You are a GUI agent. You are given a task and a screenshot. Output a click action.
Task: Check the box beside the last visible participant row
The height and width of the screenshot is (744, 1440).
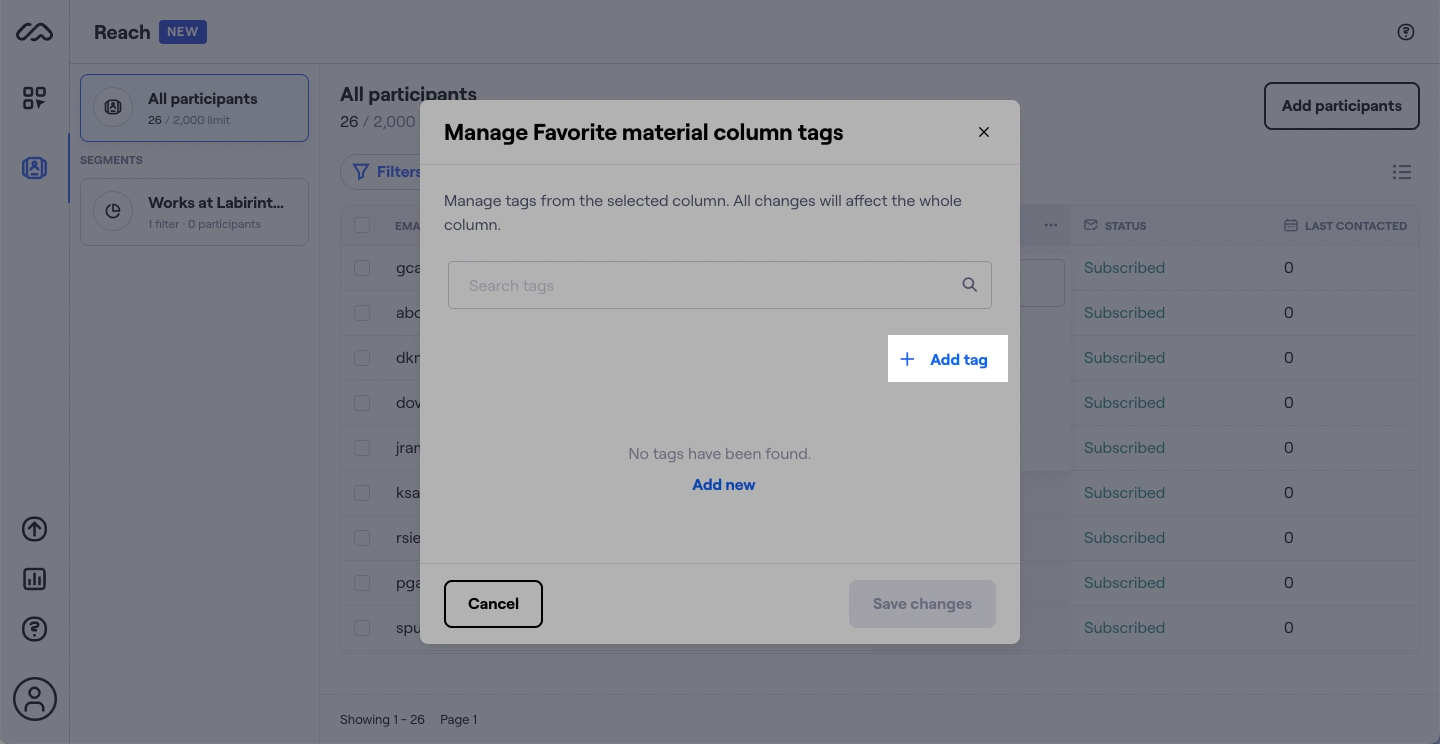coord(361,627)
